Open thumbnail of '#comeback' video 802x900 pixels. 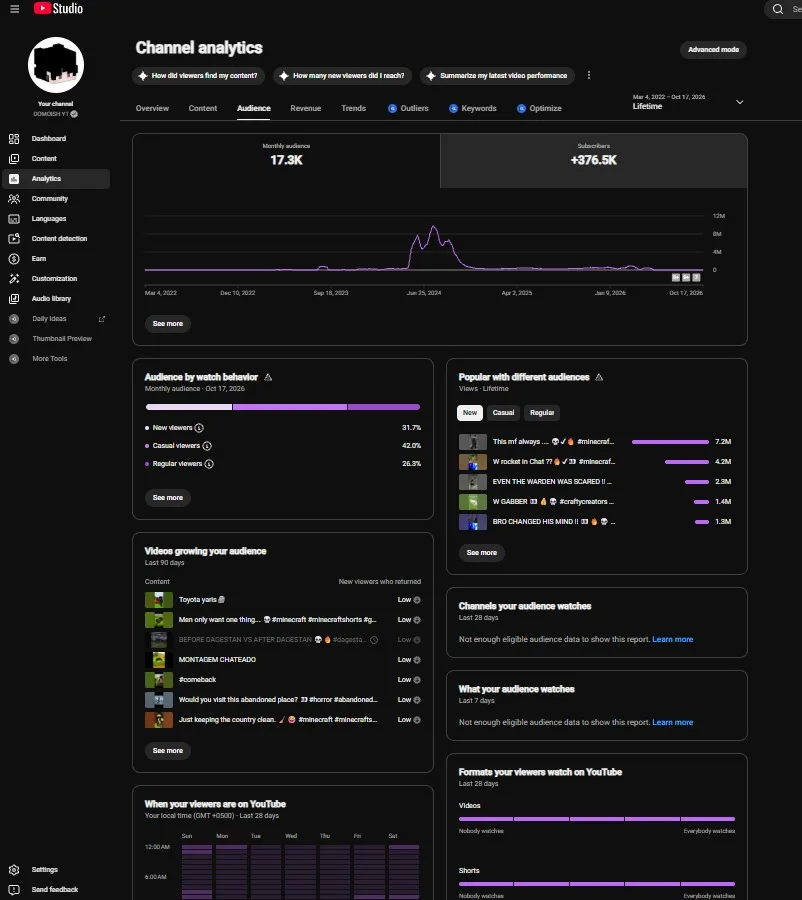click(x=158, y=680)
